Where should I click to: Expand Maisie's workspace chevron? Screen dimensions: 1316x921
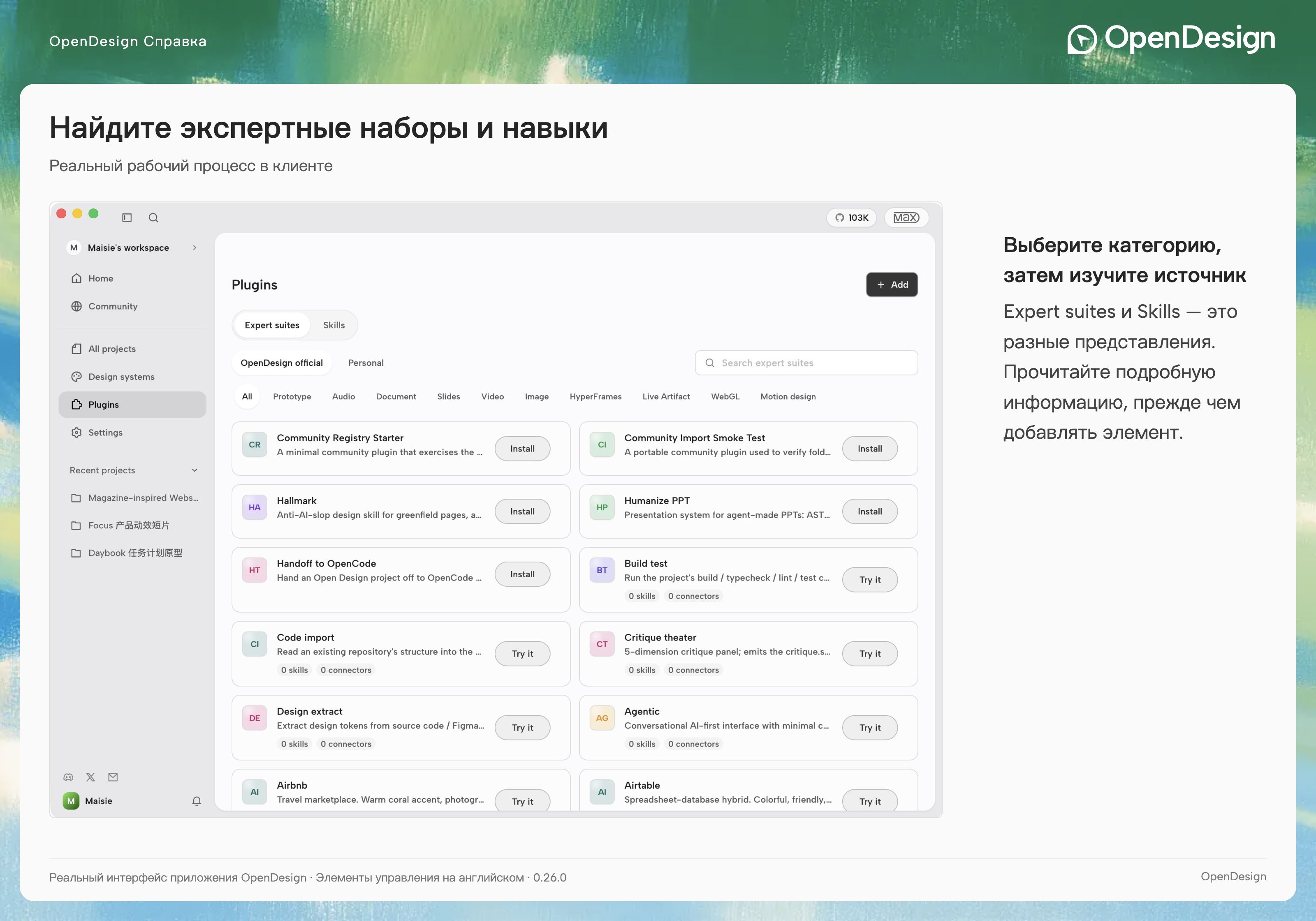(x=195, y=248)
